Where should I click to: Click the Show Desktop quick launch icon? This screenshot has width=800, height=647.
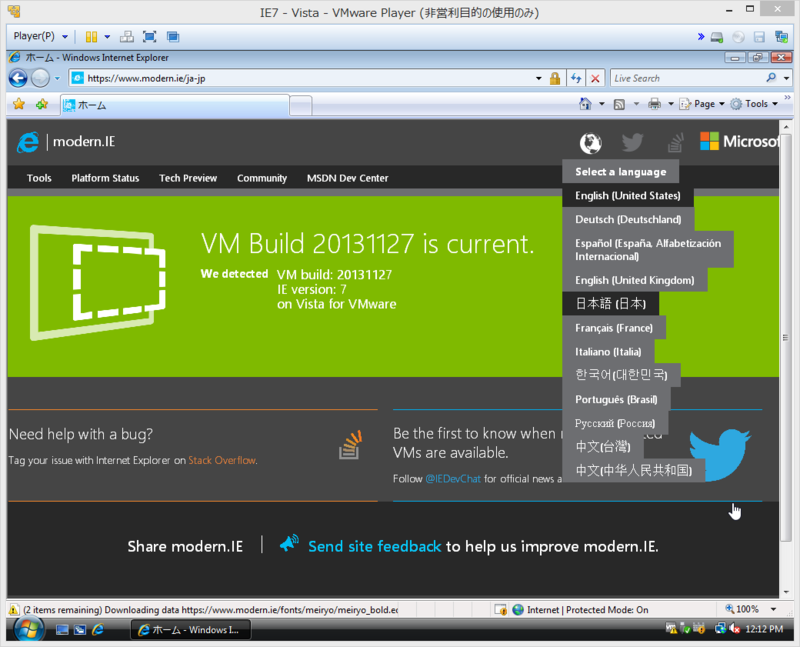pyautogui.click(x=62, y=630)
